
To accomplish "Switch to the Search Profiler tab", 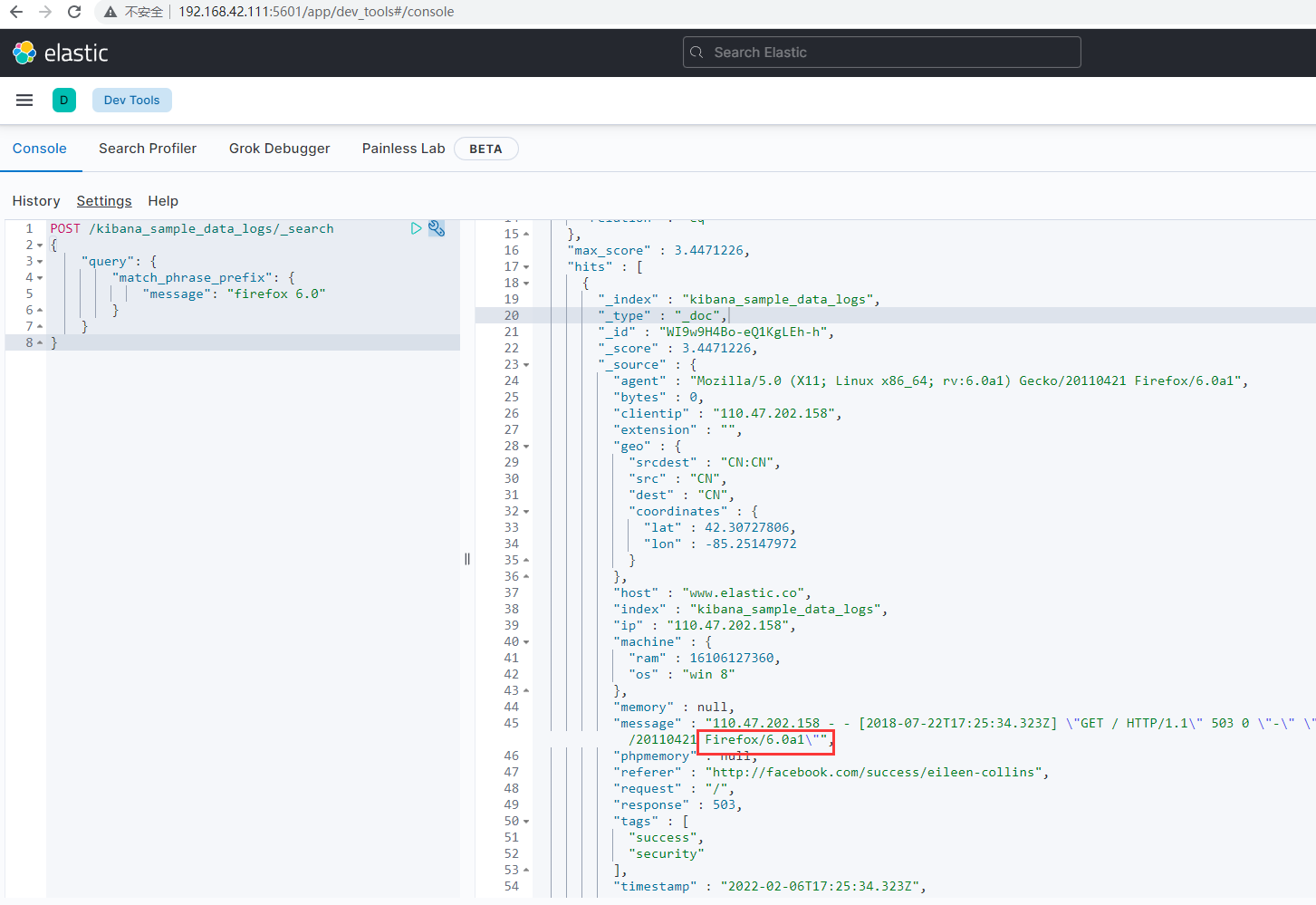I will pos(148,149).
